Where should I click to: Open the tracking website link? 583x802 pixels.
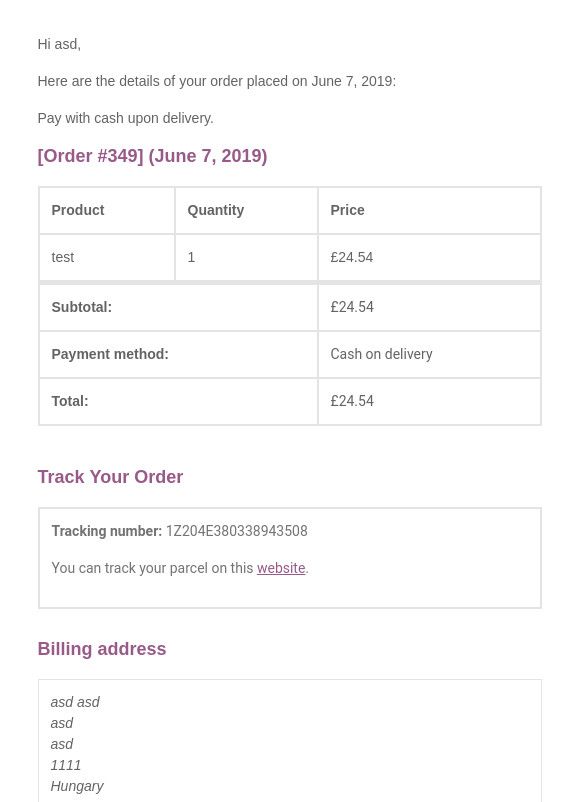(281, 568)
